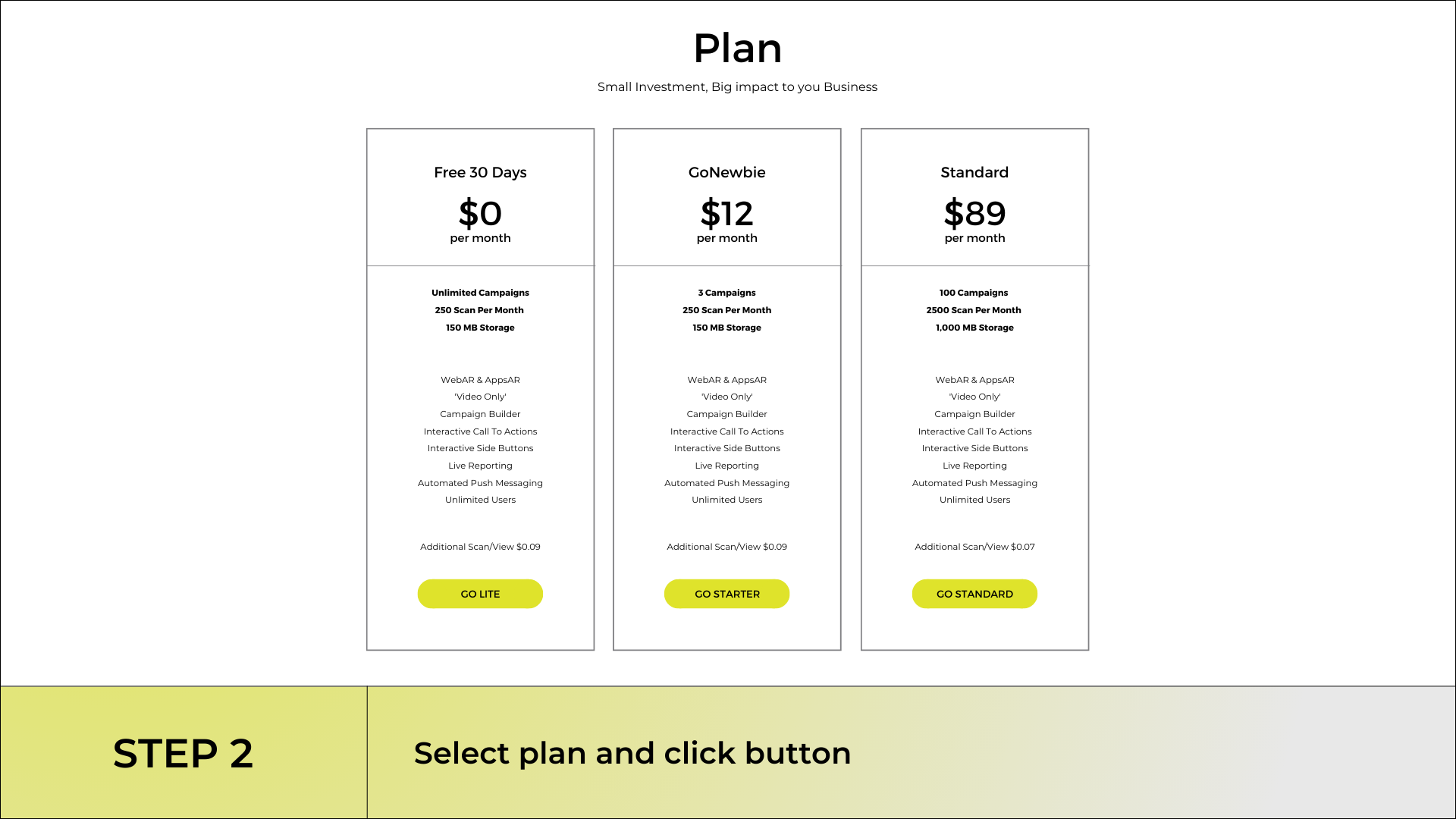
Task: Choose the GO STANDARD button
Action: tap(974, 594)
